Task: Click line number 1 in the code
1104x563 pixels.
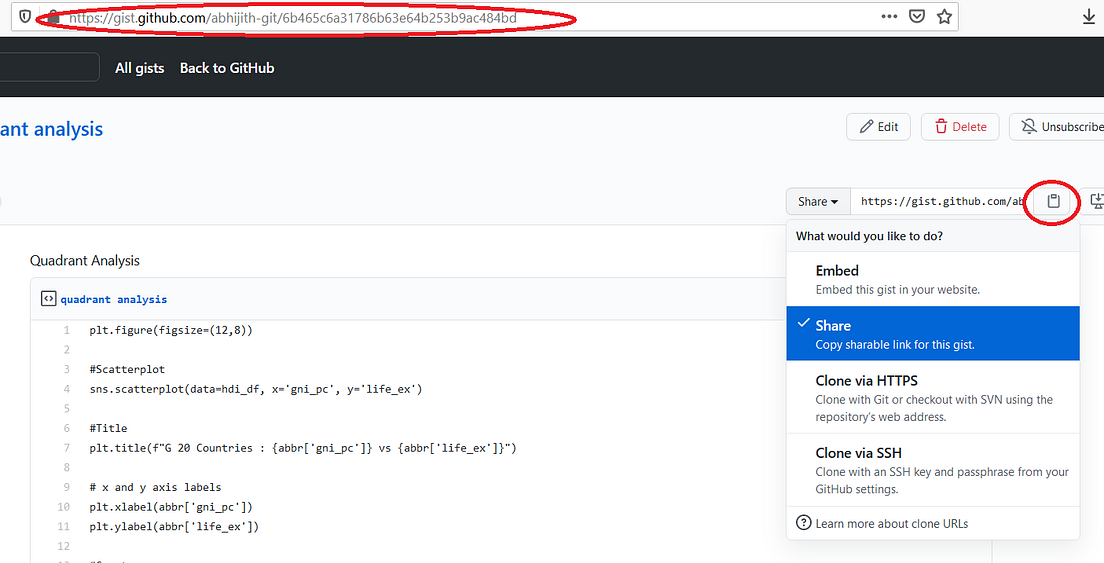Action: click(67, 330)
